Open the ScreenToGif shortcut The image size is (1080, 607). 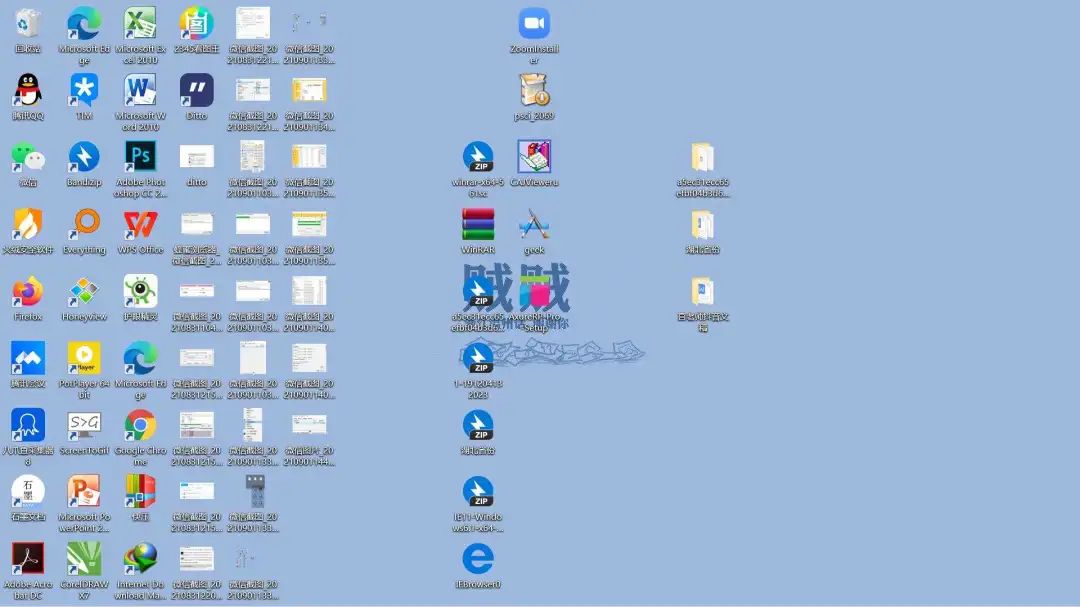84,425
